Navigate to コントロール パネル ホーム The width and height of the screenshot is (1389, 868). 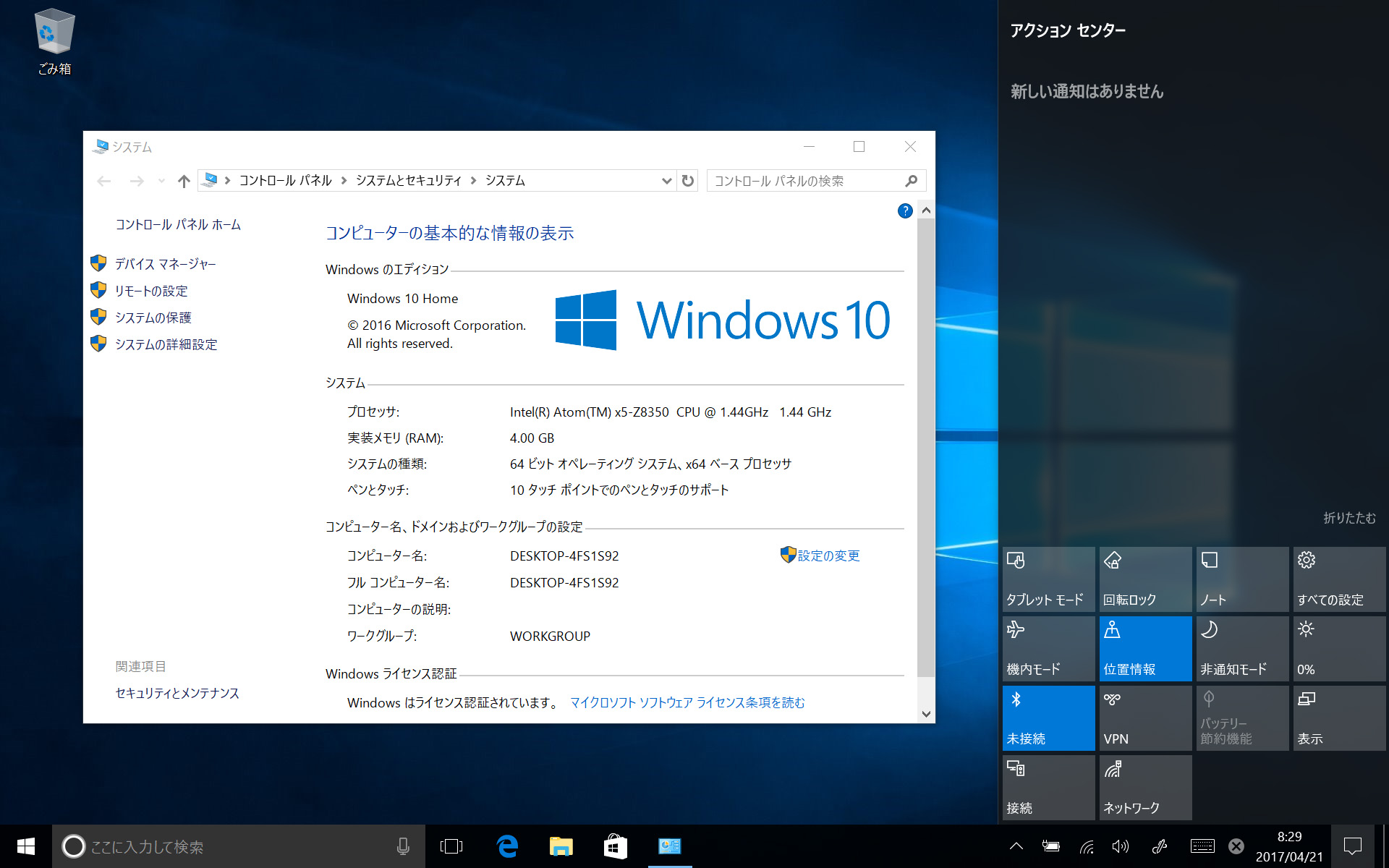pyautogui.click(x=177, y=224)
